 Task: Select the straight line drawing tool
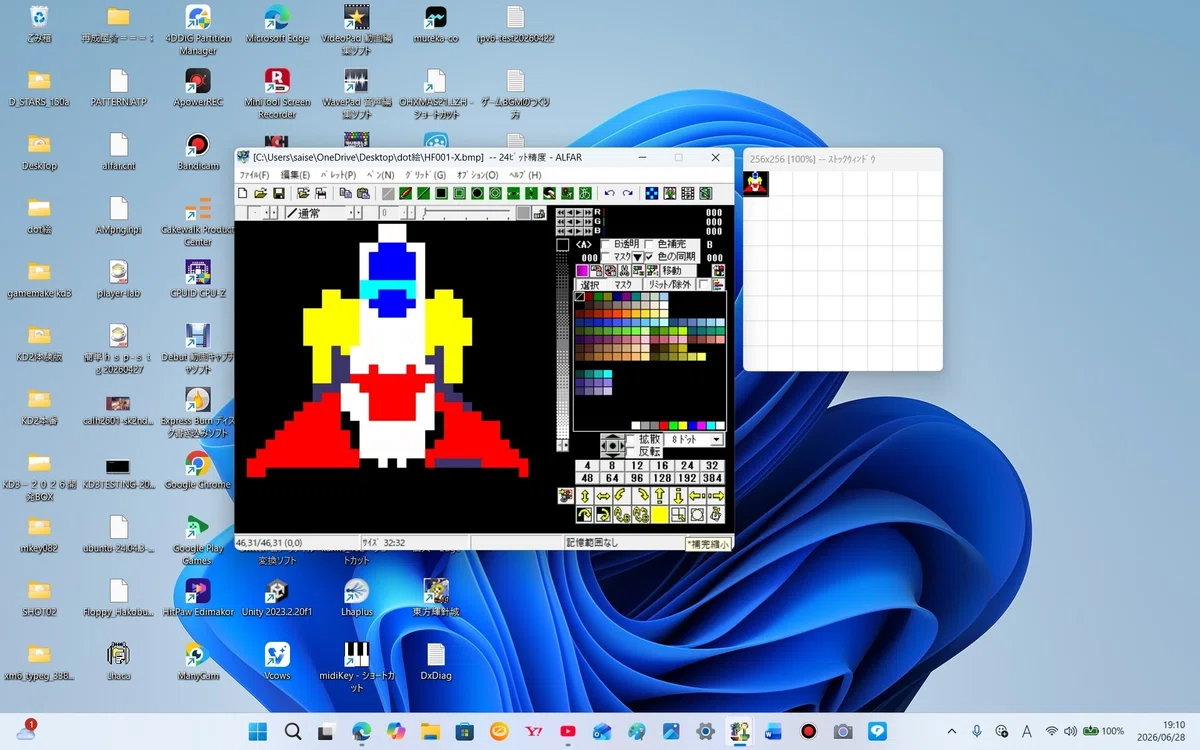click(423, 193)
